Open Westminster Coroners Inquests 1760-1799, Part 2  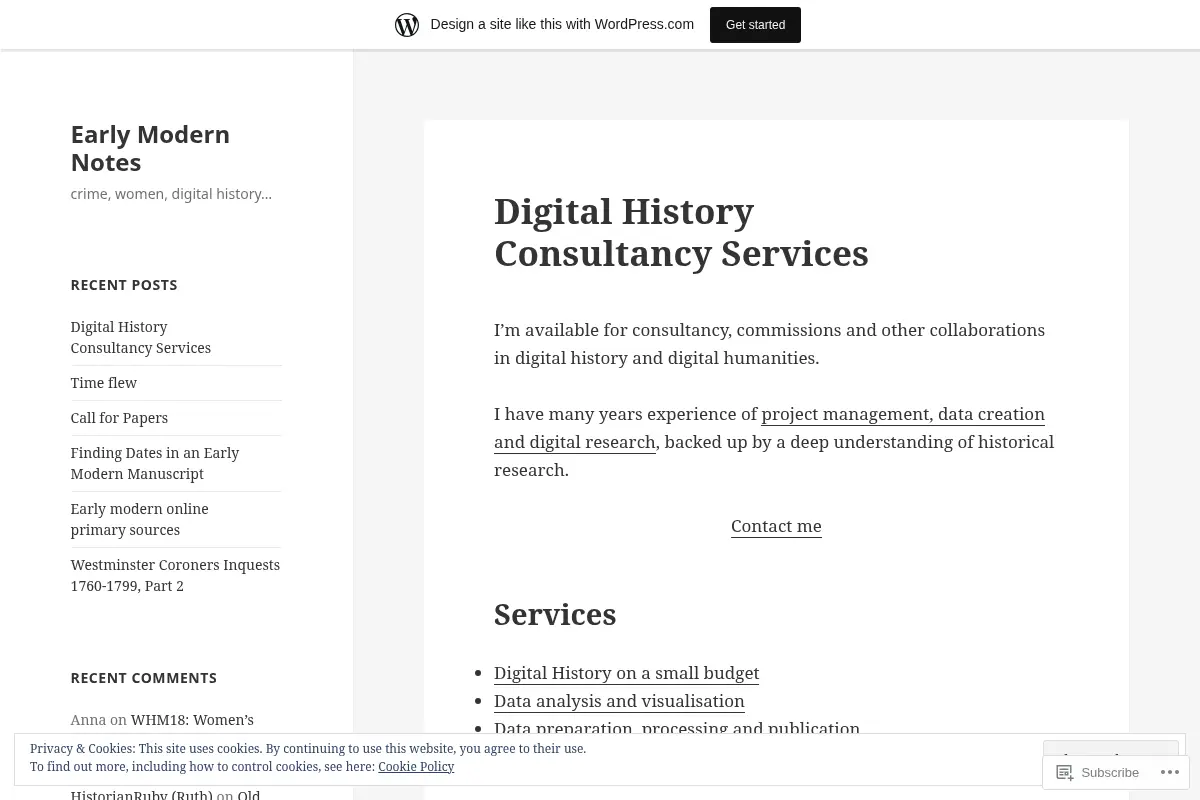coord(175,575)
